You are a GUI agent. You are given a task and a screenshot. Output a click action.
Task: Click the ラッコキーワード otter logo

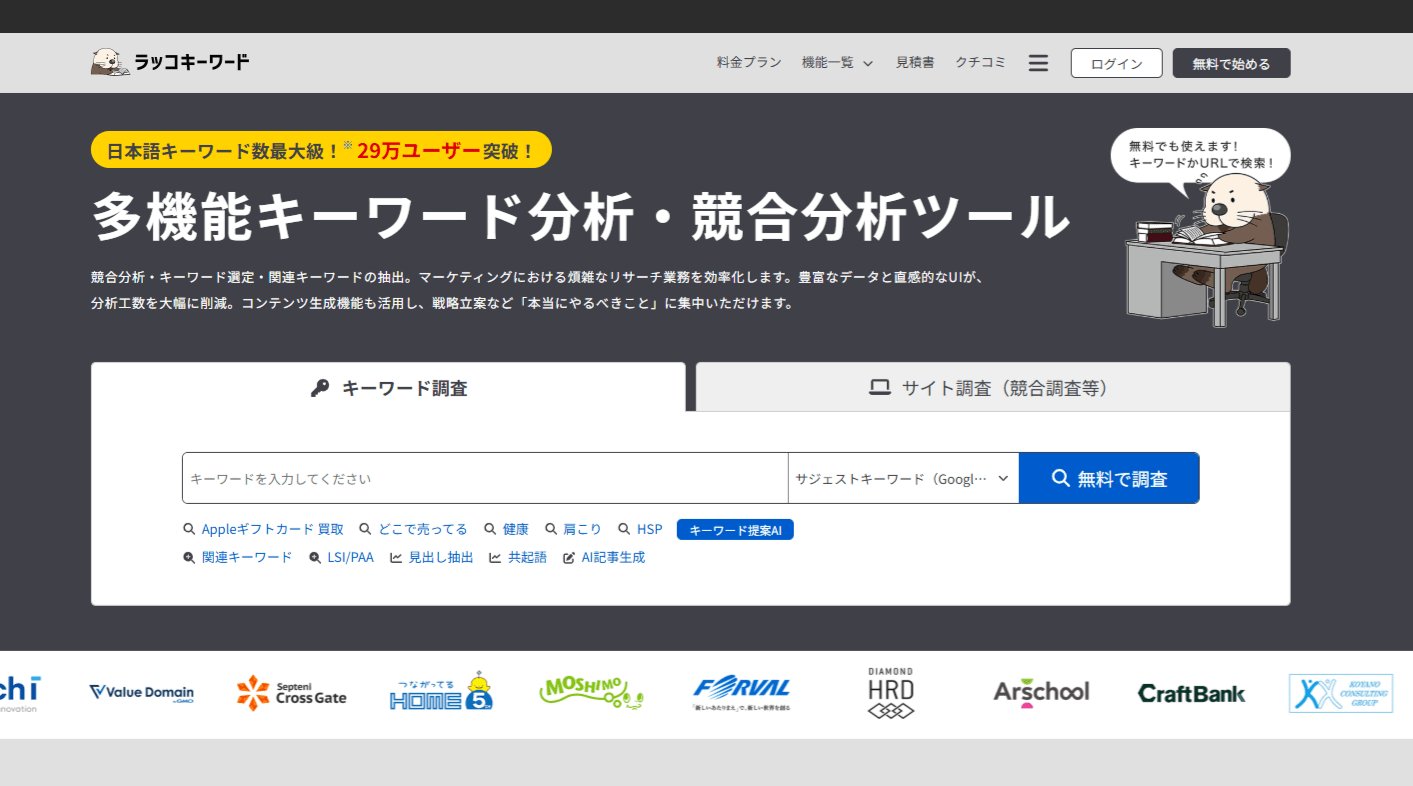(x=170, y=62)
